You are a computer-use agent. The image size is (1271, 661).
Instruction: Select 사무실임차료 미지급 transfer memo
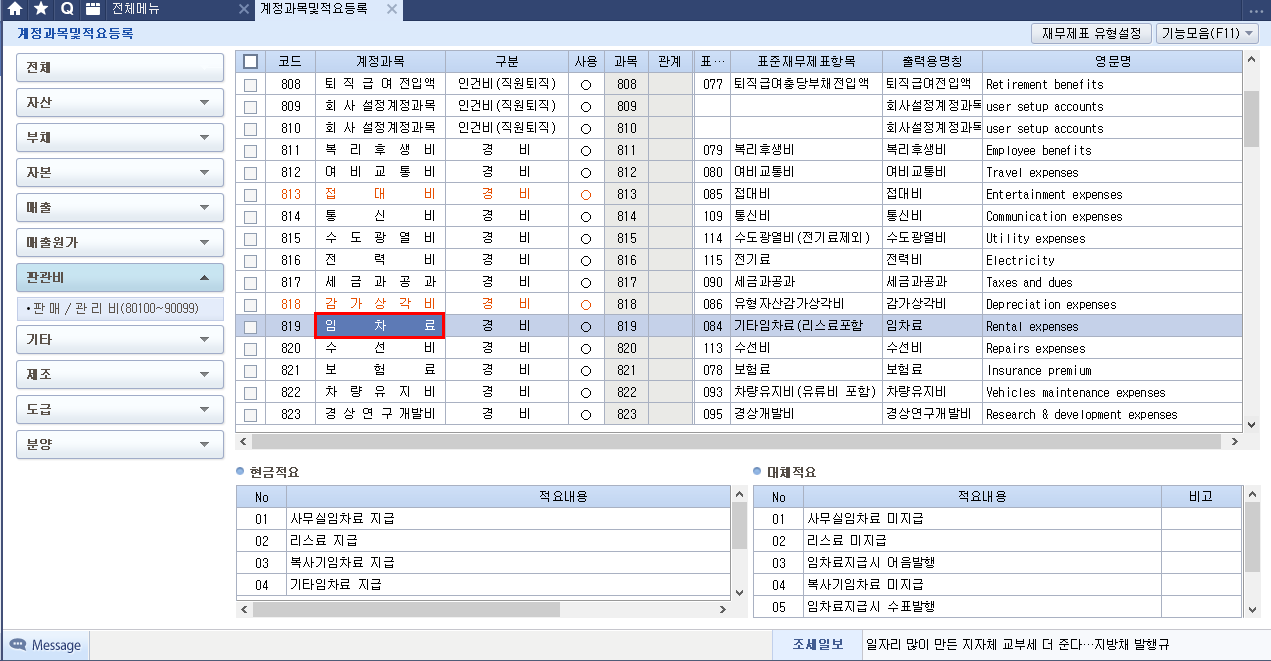click(982, 518)
